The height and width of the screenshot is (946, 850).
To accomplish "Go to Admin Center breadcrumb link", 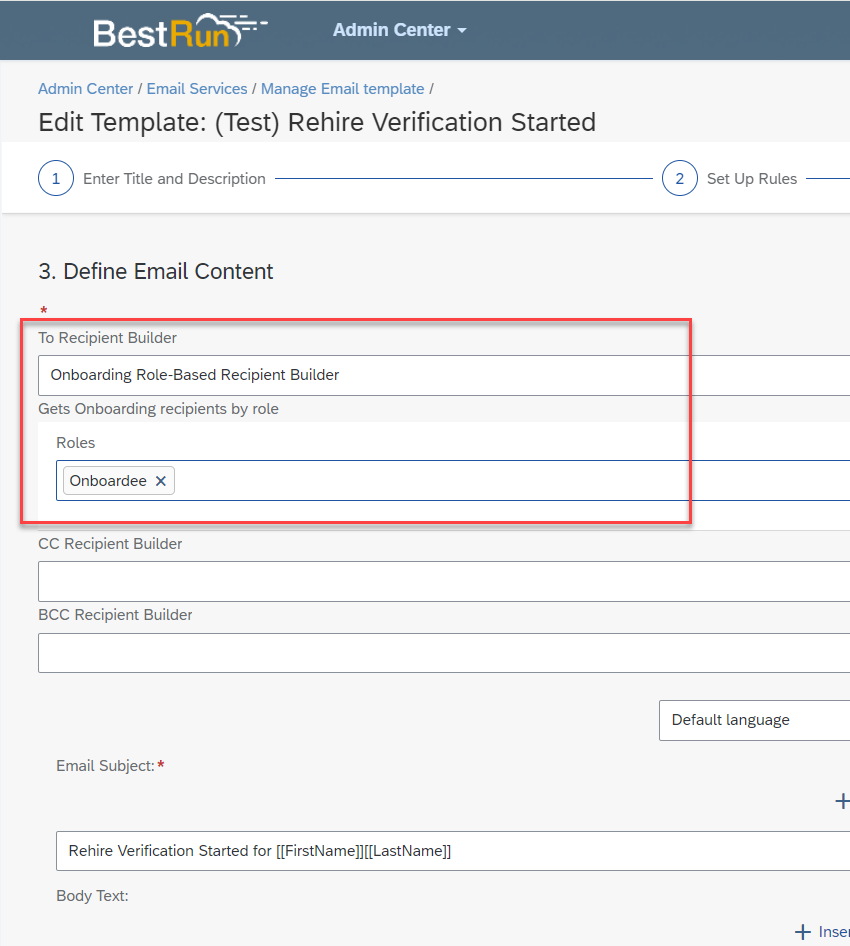I will pos(85,89).
